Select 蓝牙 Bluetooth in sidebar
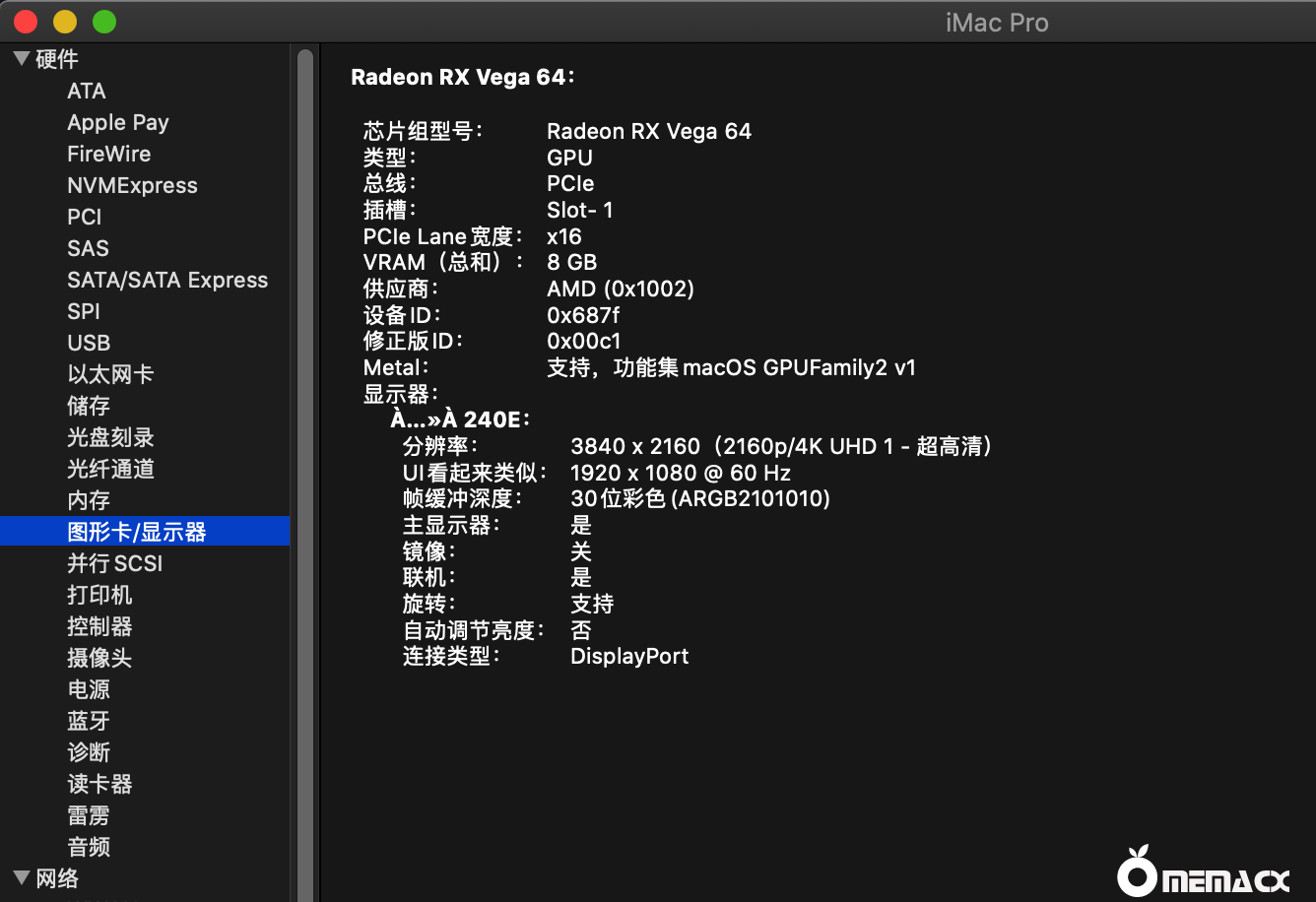Screen dimensions: 1316x902 [x=88, y=721]
